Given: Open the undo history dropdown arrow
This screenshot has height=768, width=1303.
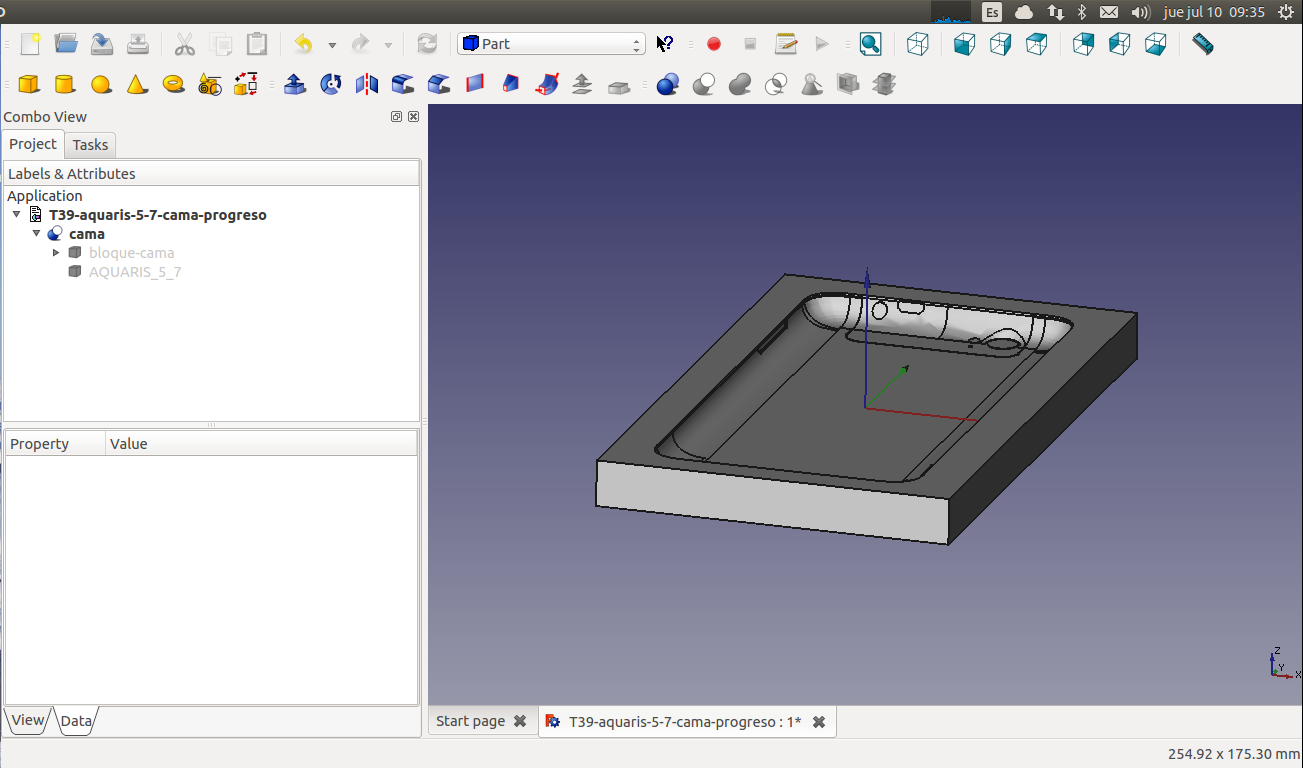Looking at the screenshot, I should point(332,45).
